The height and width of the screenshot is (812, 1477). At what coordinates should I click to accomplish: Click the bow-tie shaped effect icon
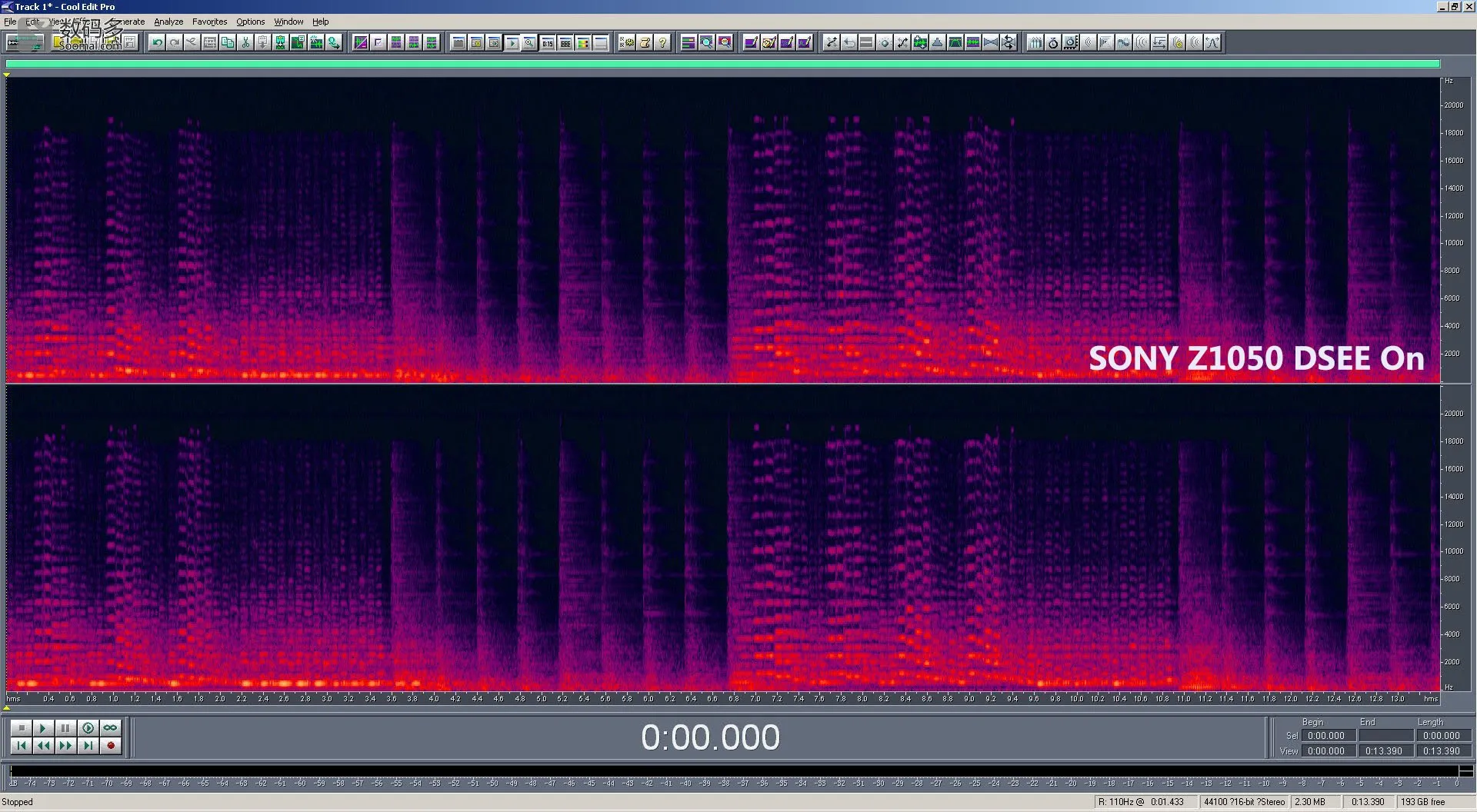[x=991, y=42]
